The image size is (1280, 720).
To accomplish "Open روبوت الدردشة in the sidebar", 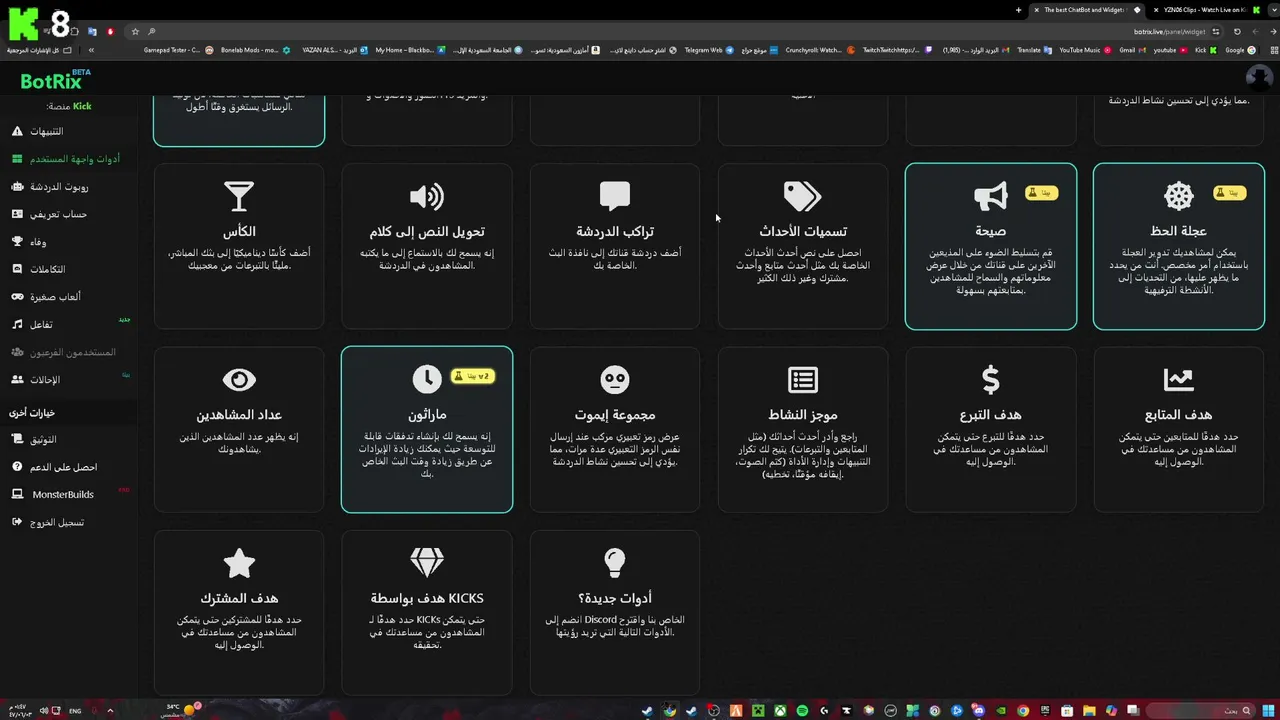I will [x=59, y=187].
